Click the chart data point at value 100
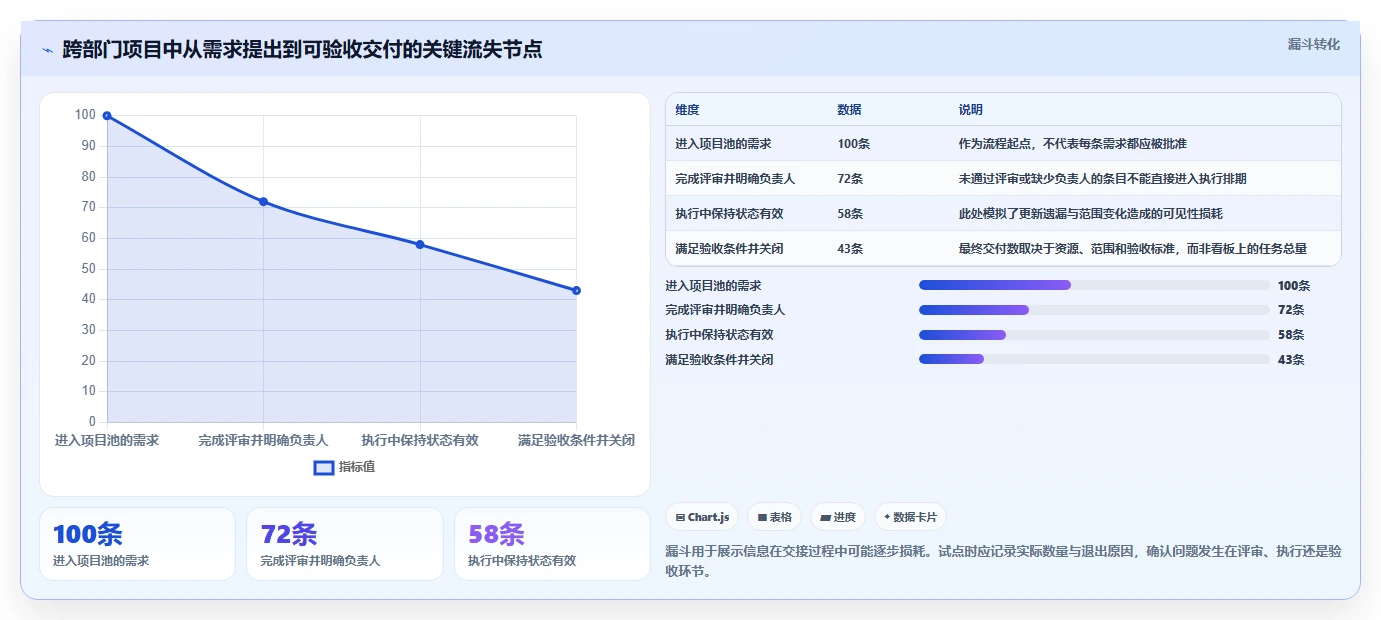Image resolution: width=1381 pixels, height=620 pixels. (x=107, y=116)
